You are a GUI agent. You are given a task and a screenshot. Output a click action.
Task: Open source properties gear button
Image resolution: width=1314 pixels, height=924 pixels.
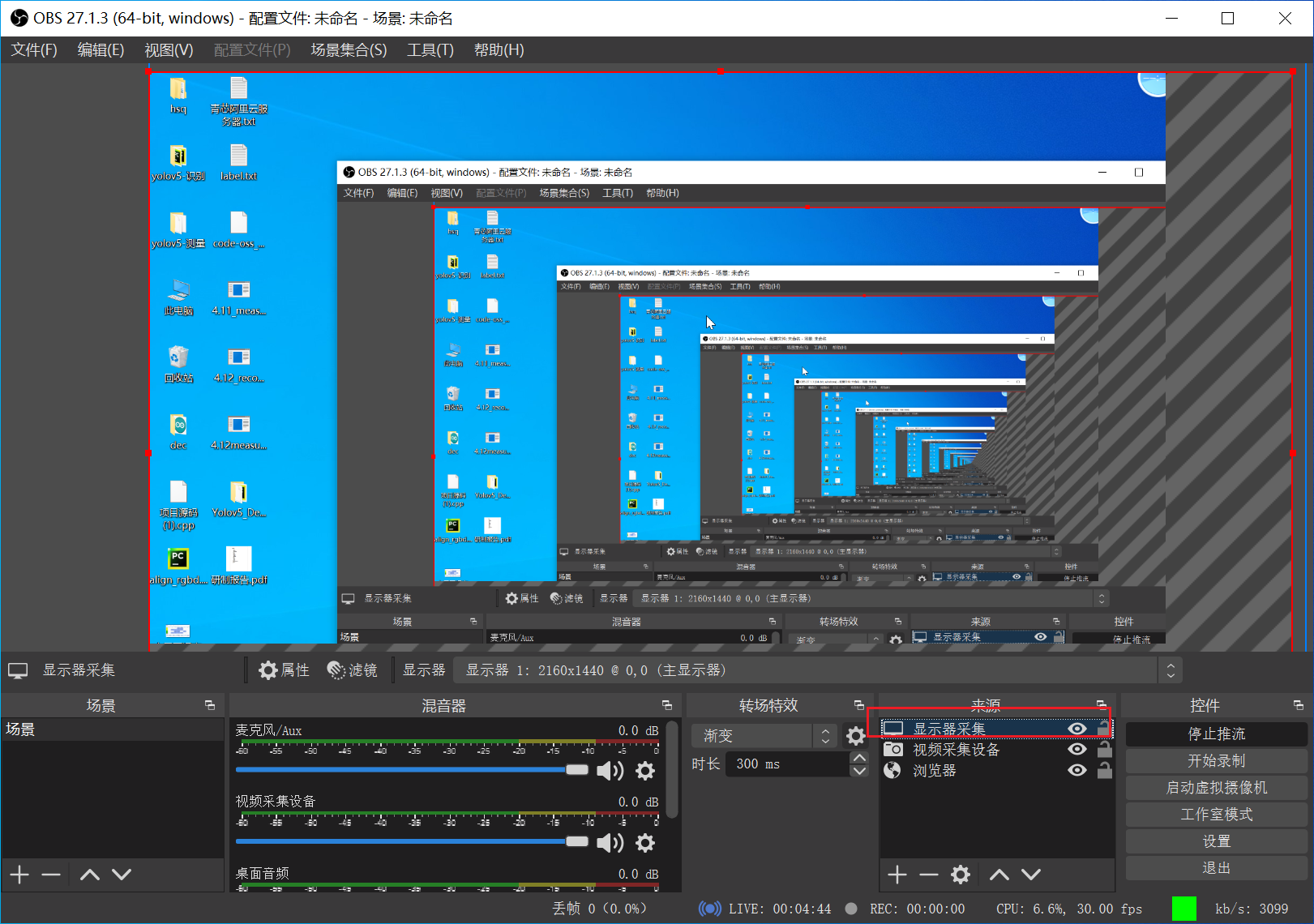pyautogui.click(x=284, y=670)
